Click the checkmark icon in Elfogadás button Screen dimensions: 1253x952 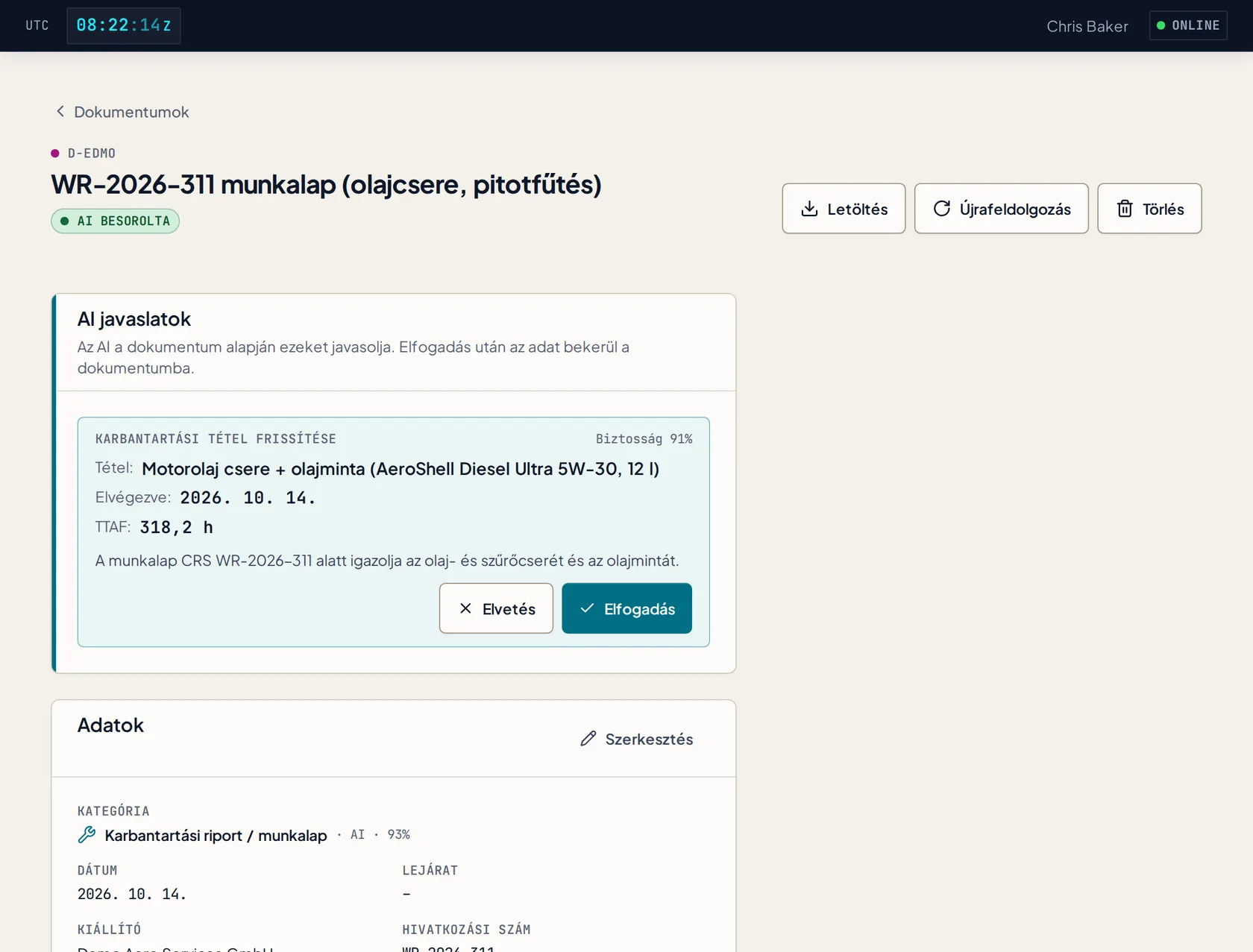587,608
